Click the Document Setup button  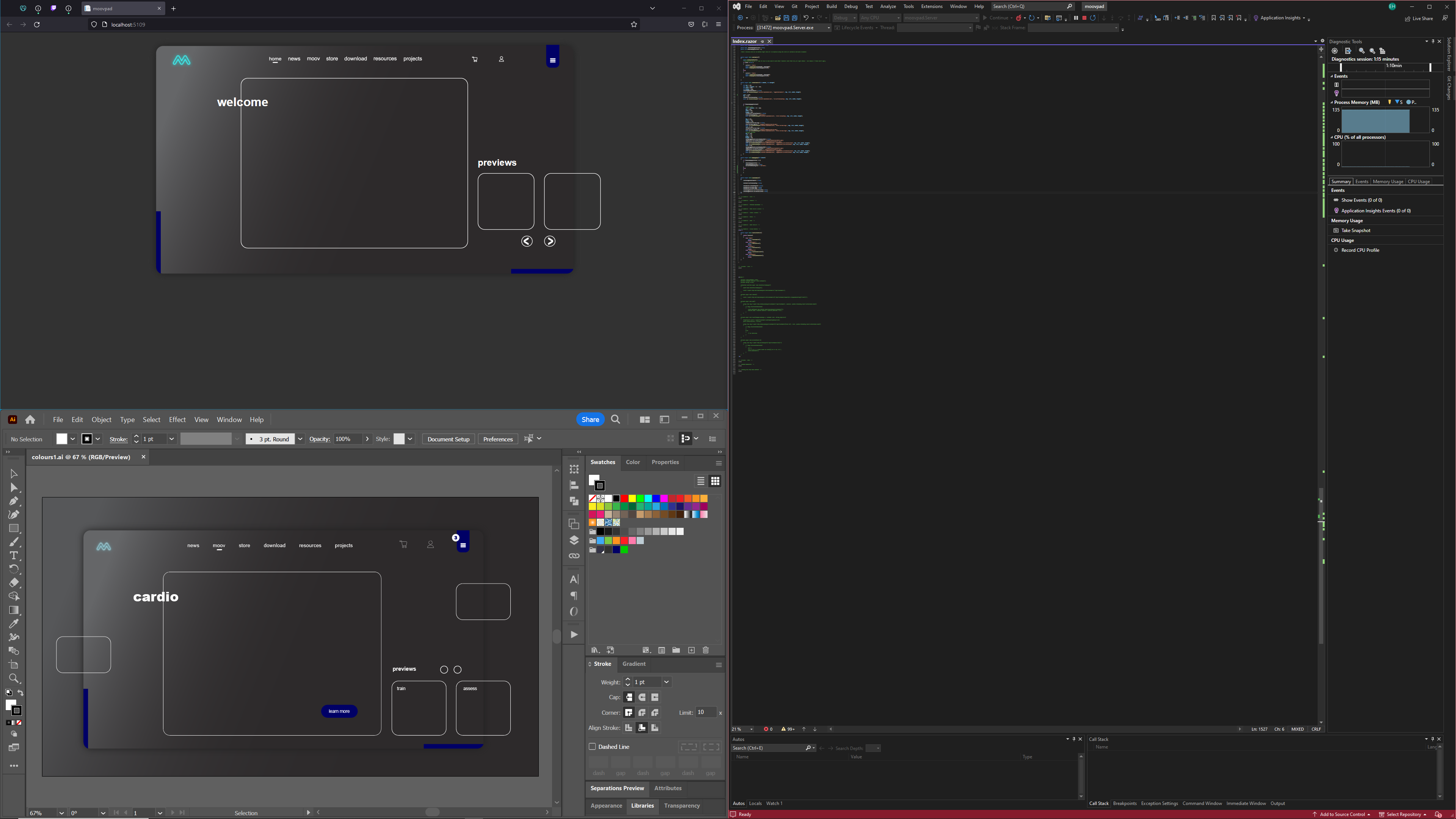coord(448,439)
